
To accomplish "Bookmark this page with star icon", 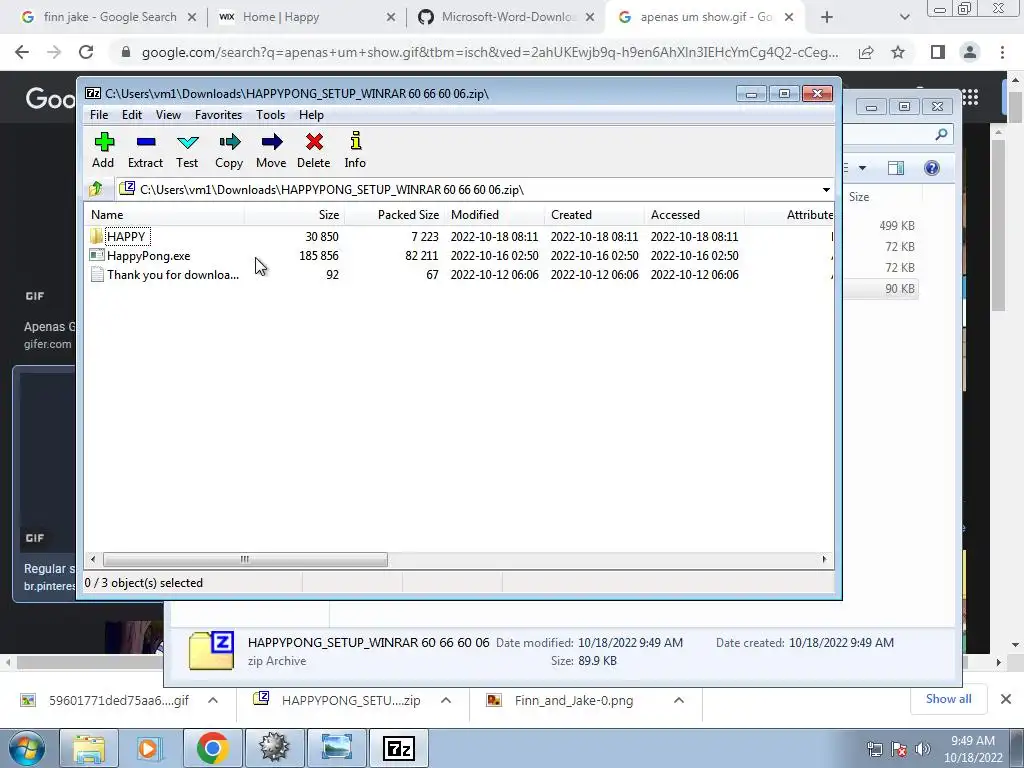I will click(x=899, y=52).
